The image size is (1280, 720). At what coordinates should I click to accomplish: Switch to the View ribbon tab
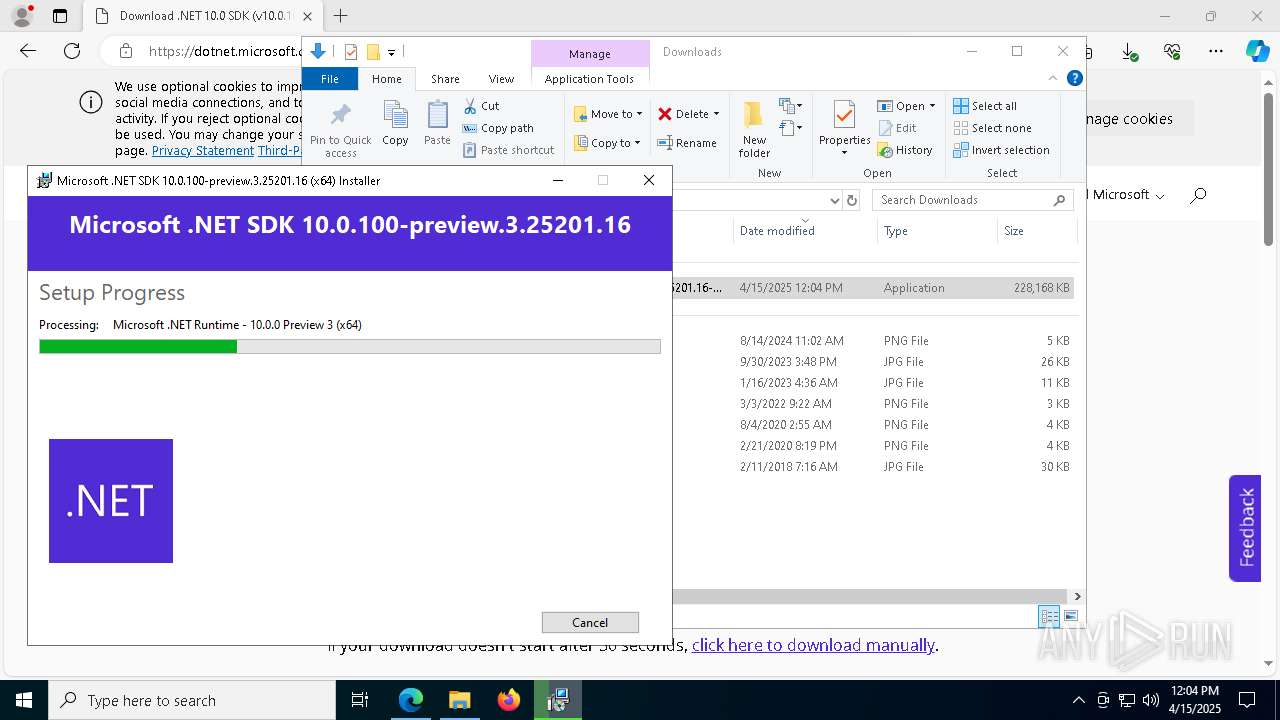coord(501,79)
